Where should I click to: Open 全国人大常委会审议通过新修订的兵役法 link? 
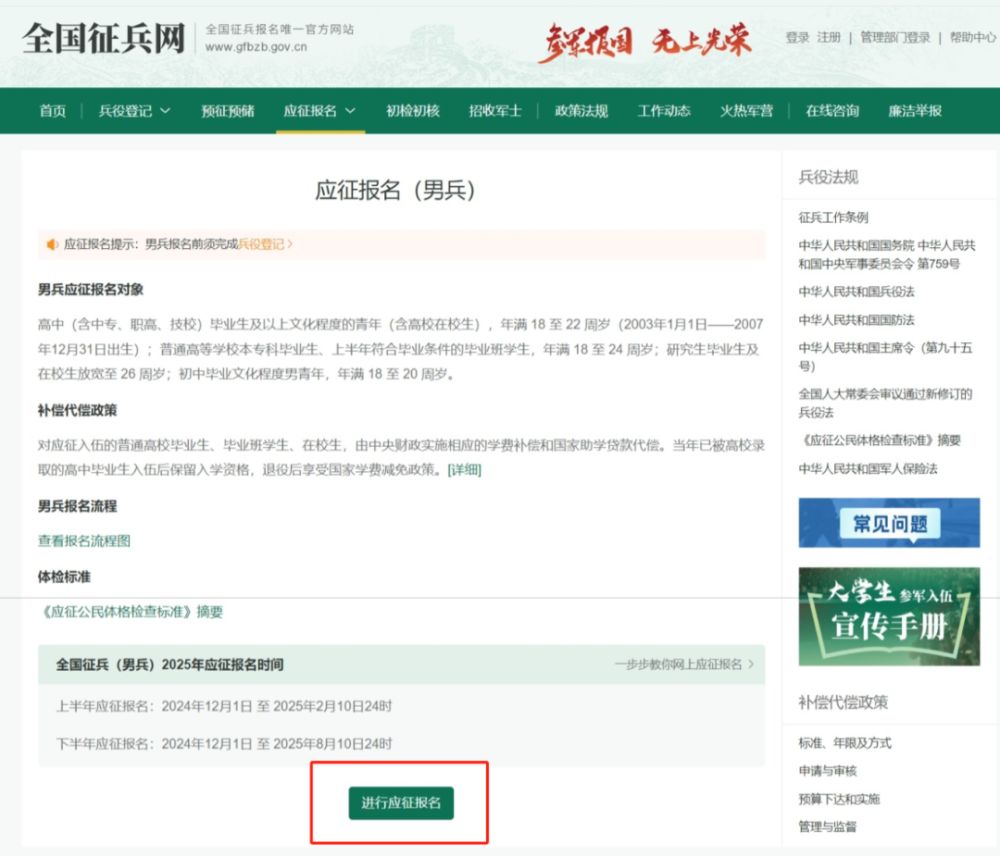(x=885, y=403)
